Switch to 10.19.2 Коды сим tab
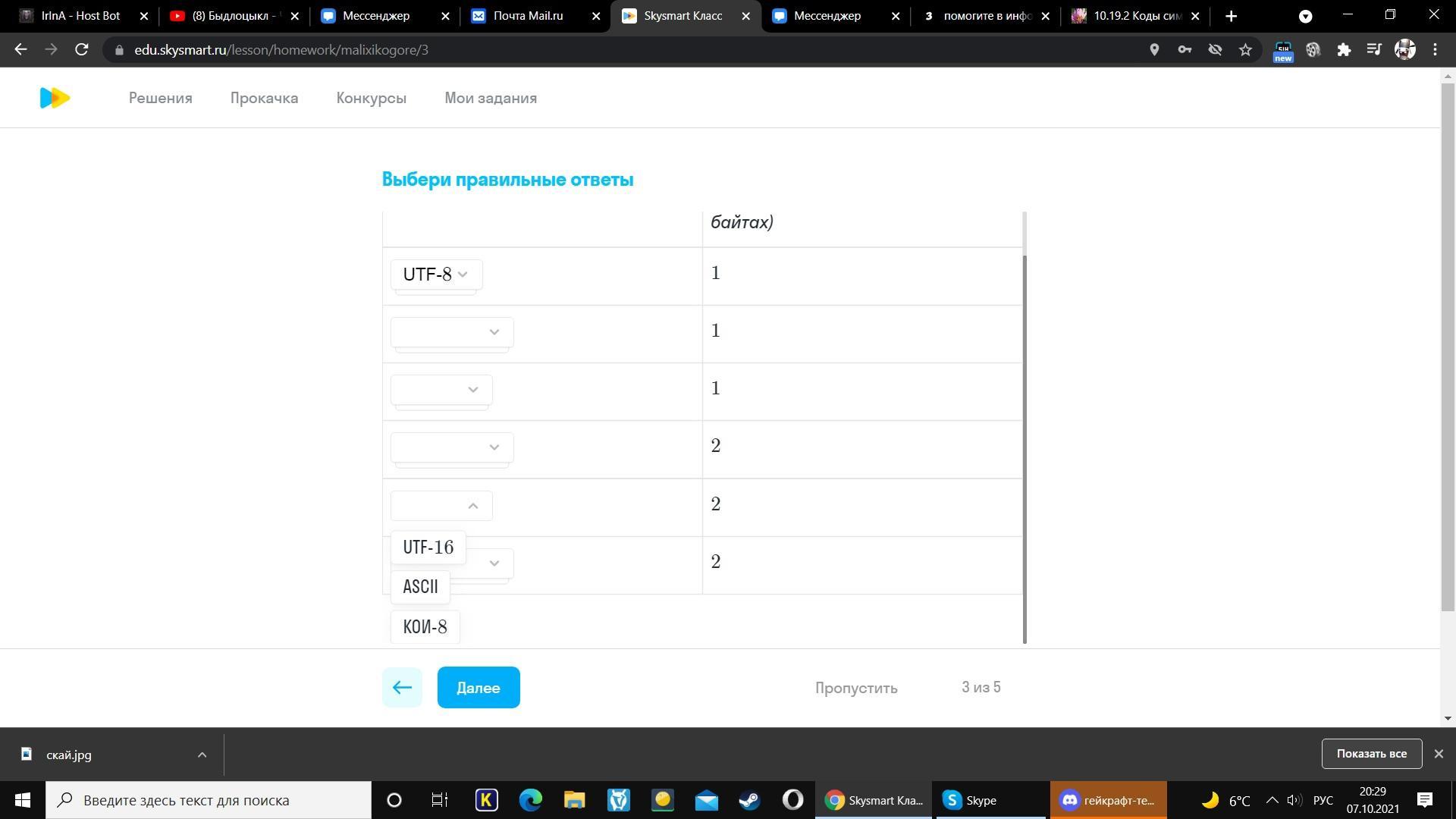This screenshot has height=819, width=1456. pos(1136,16)
